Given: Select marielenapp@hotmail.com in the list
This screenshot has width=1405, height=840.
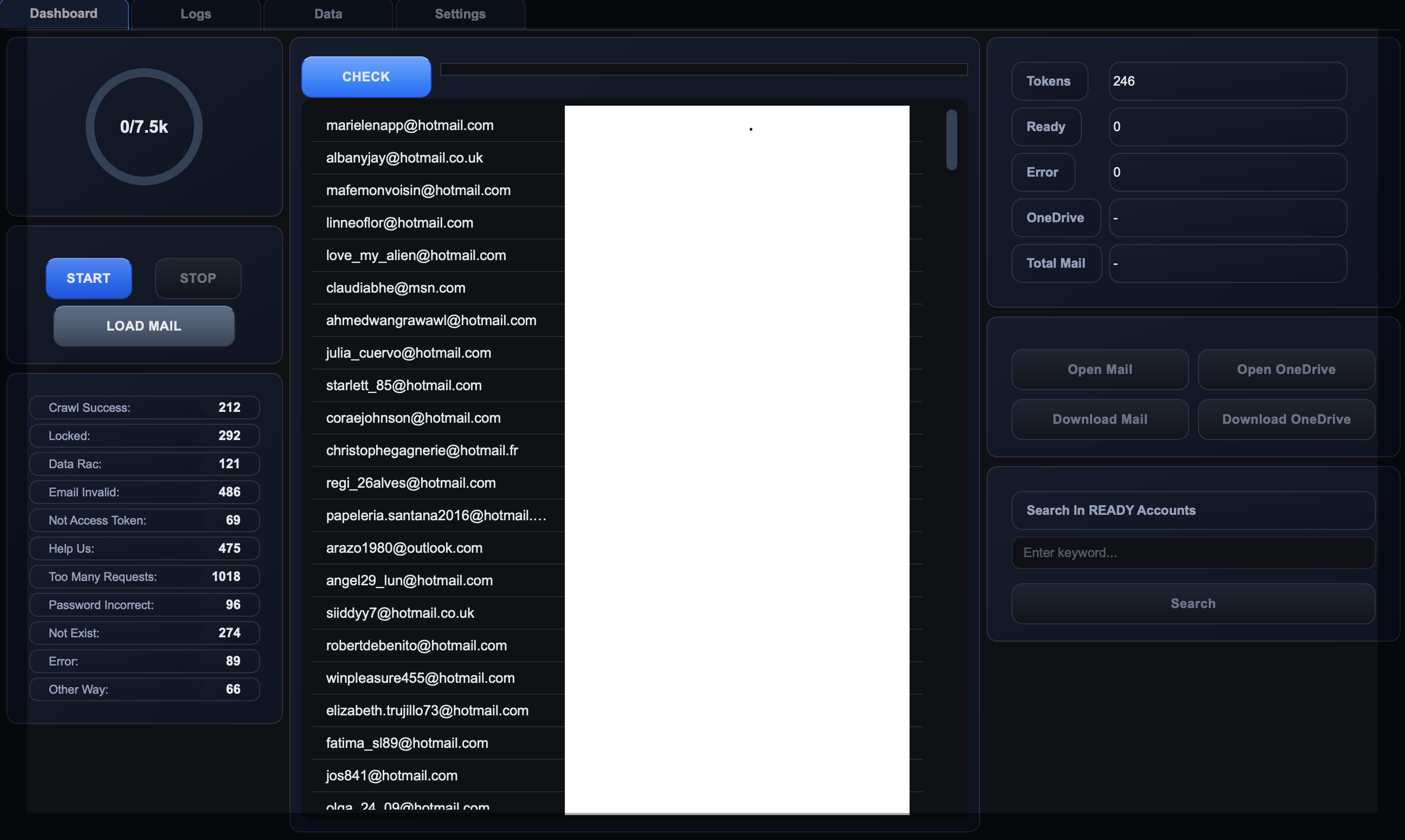Looking at the screenshot, I should [410, 125].
